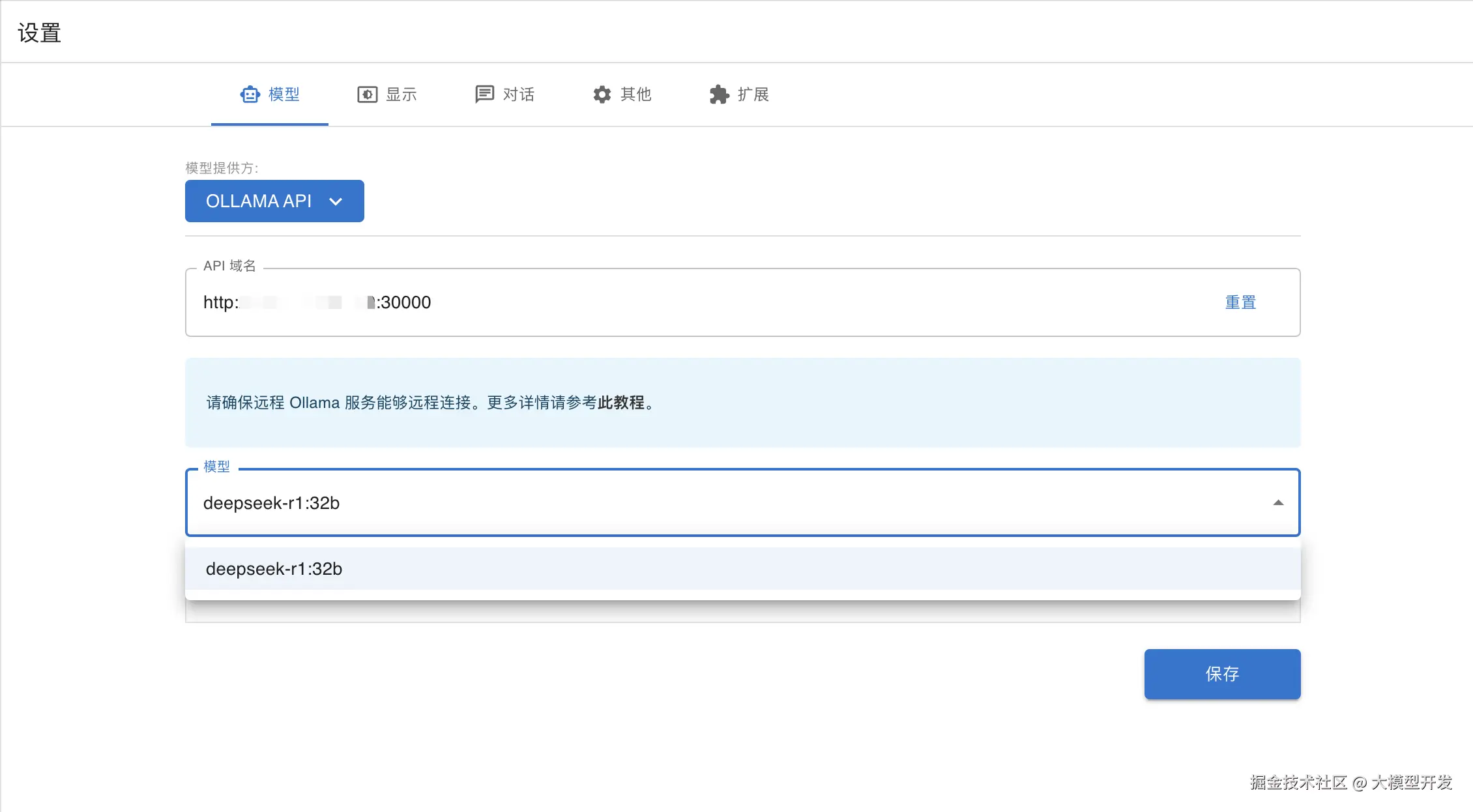
Task: Click the gear icon for 其他
Action: coord(602,94)
